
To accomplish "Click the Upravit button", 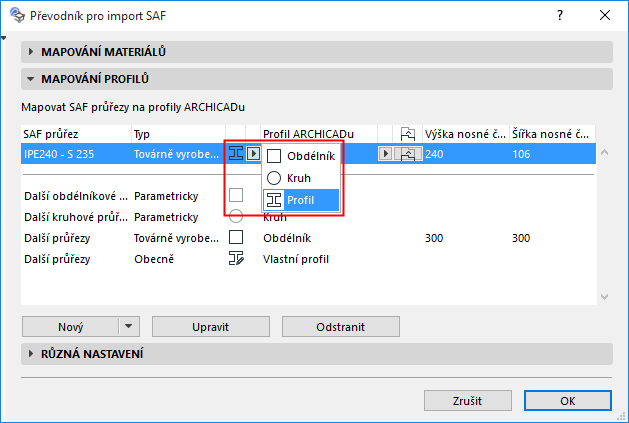I will [x=211, y=327].
